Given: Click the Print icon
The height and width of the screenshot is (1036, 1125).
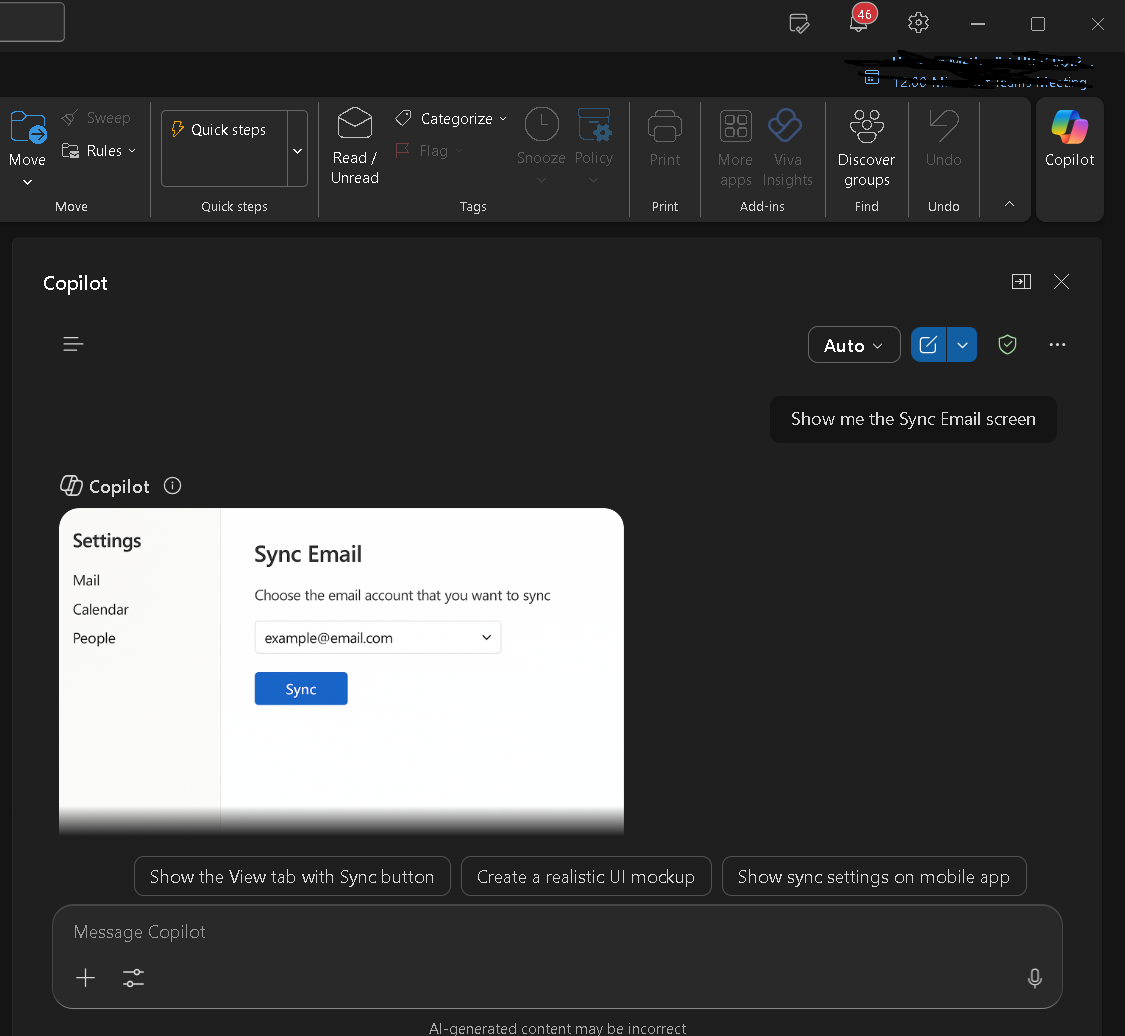Looking at the screenshot, I should 664,127.
